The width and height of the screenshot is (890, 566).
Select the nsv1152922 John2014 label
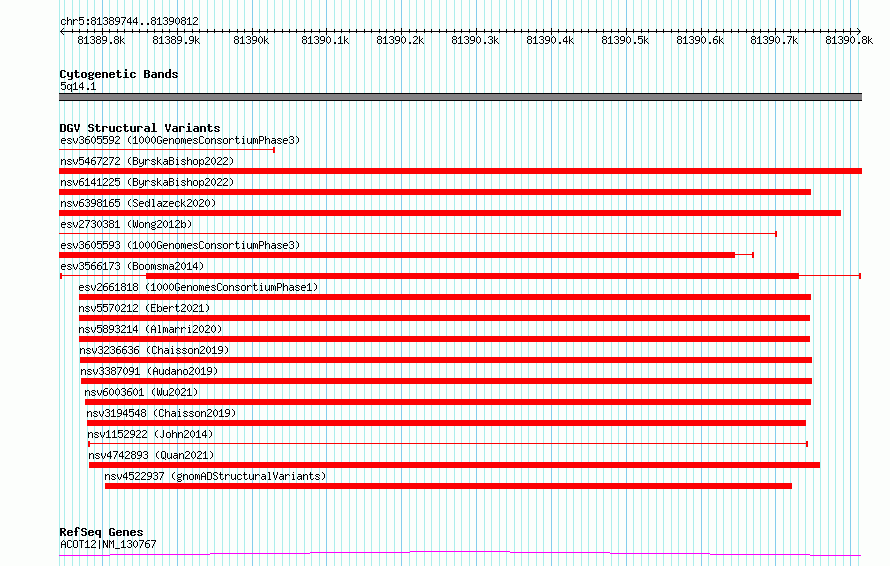tap(150, 434)
